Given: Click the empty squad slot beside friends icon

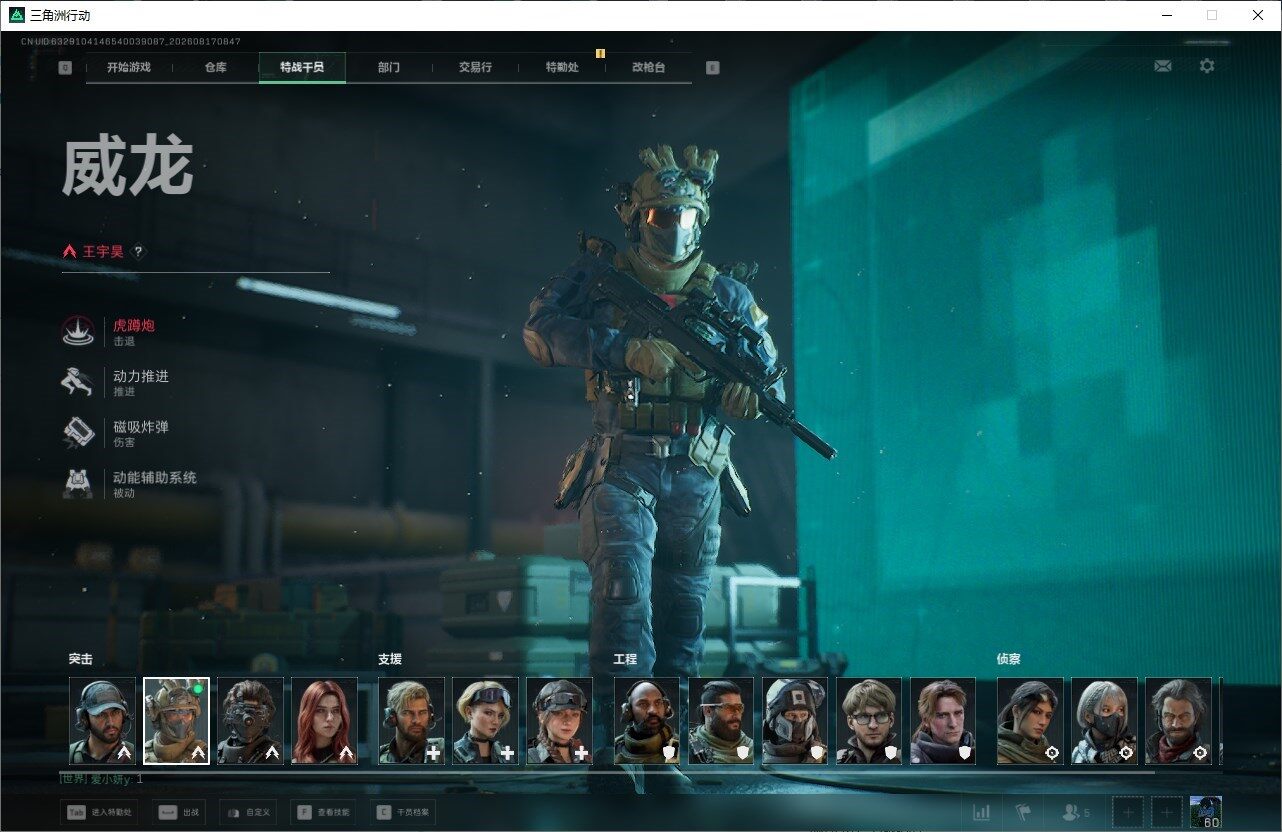Looking at the screenshot, I should click(1126, 812).
